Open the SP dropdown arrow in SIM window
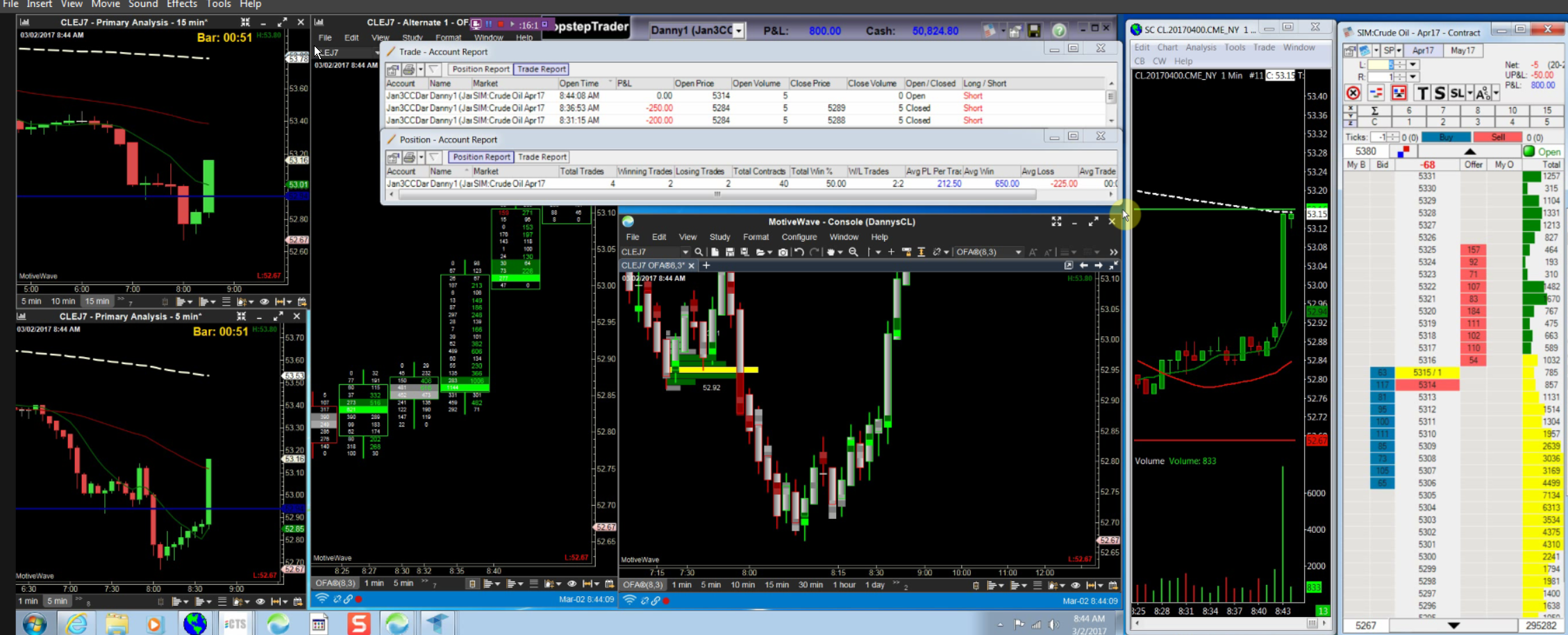This screenshot has width=1568, height=635. pos(1398,51)
